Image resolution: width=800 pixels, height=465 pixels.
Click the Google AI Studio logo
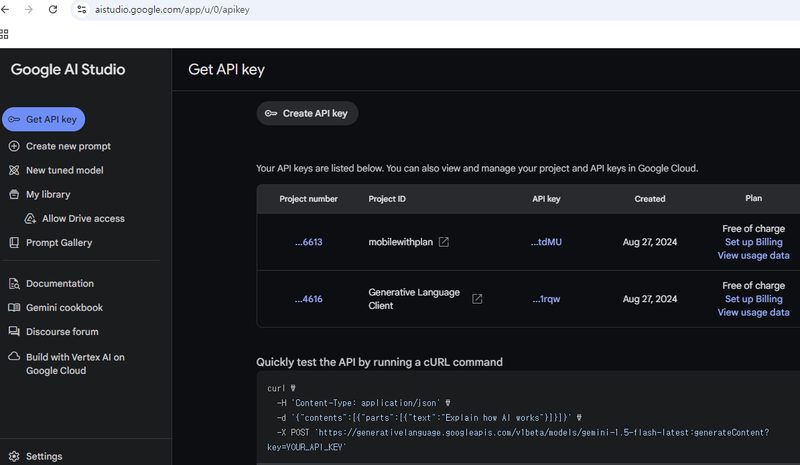tap(68, 69)
